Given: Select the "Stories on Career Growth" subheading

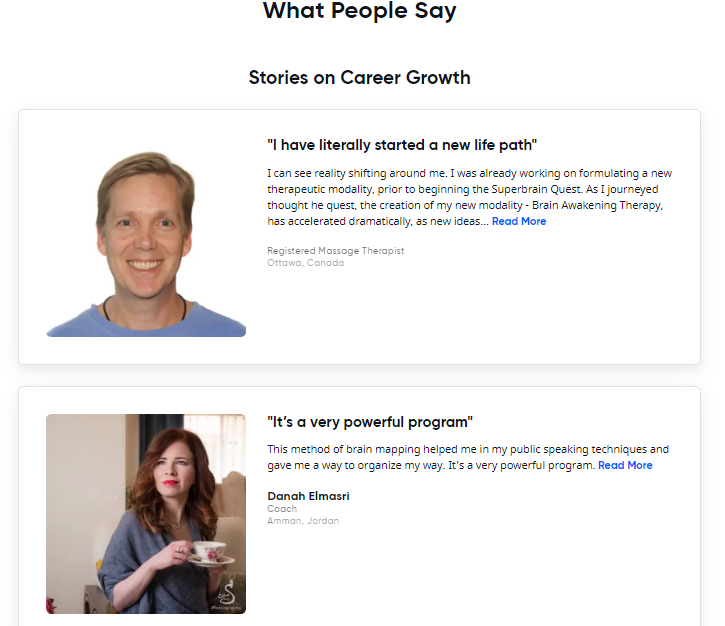Looking at the screenshot, I should click(360, 78).
